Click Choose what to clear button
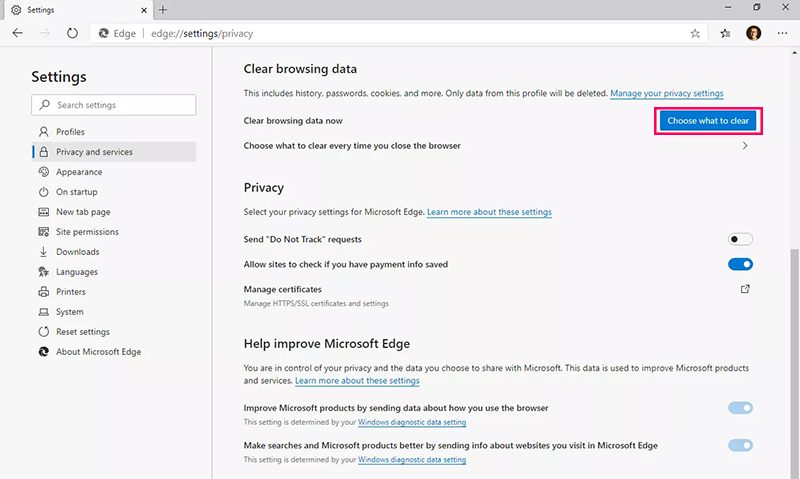 click(708, 121)
